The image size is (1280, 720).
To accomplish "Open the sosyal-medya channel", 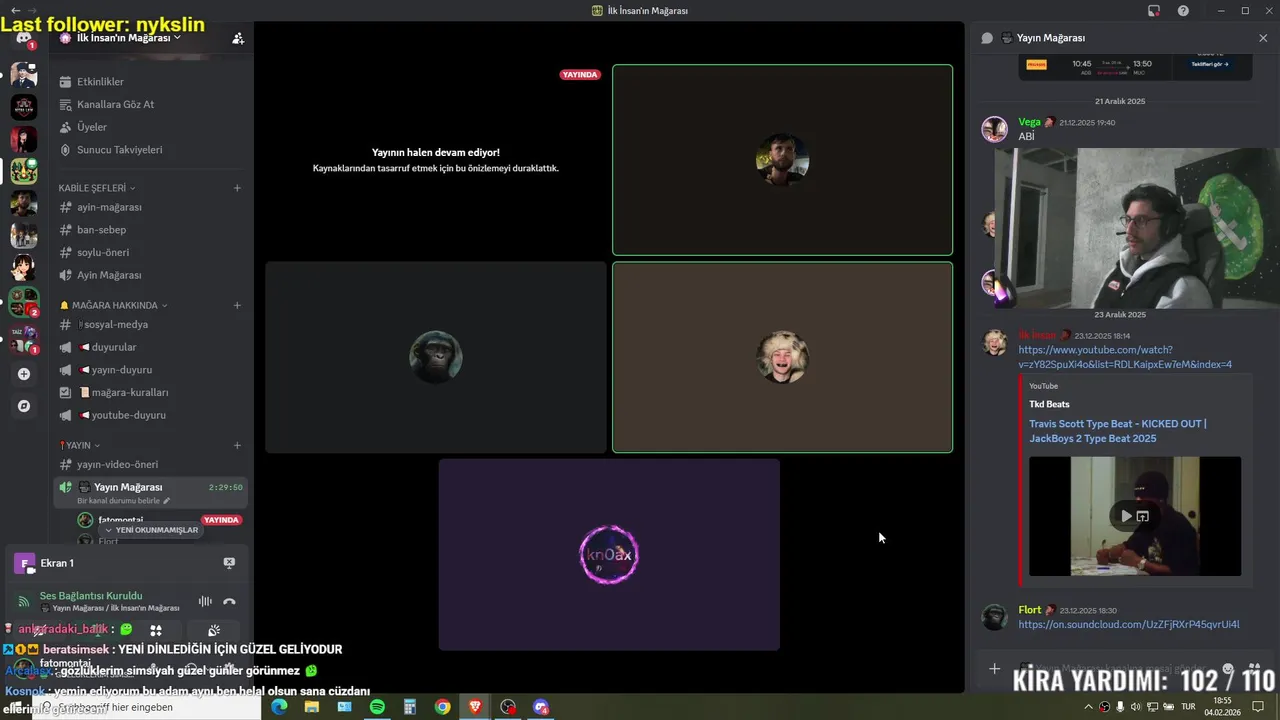I will (x=150, y=324).
